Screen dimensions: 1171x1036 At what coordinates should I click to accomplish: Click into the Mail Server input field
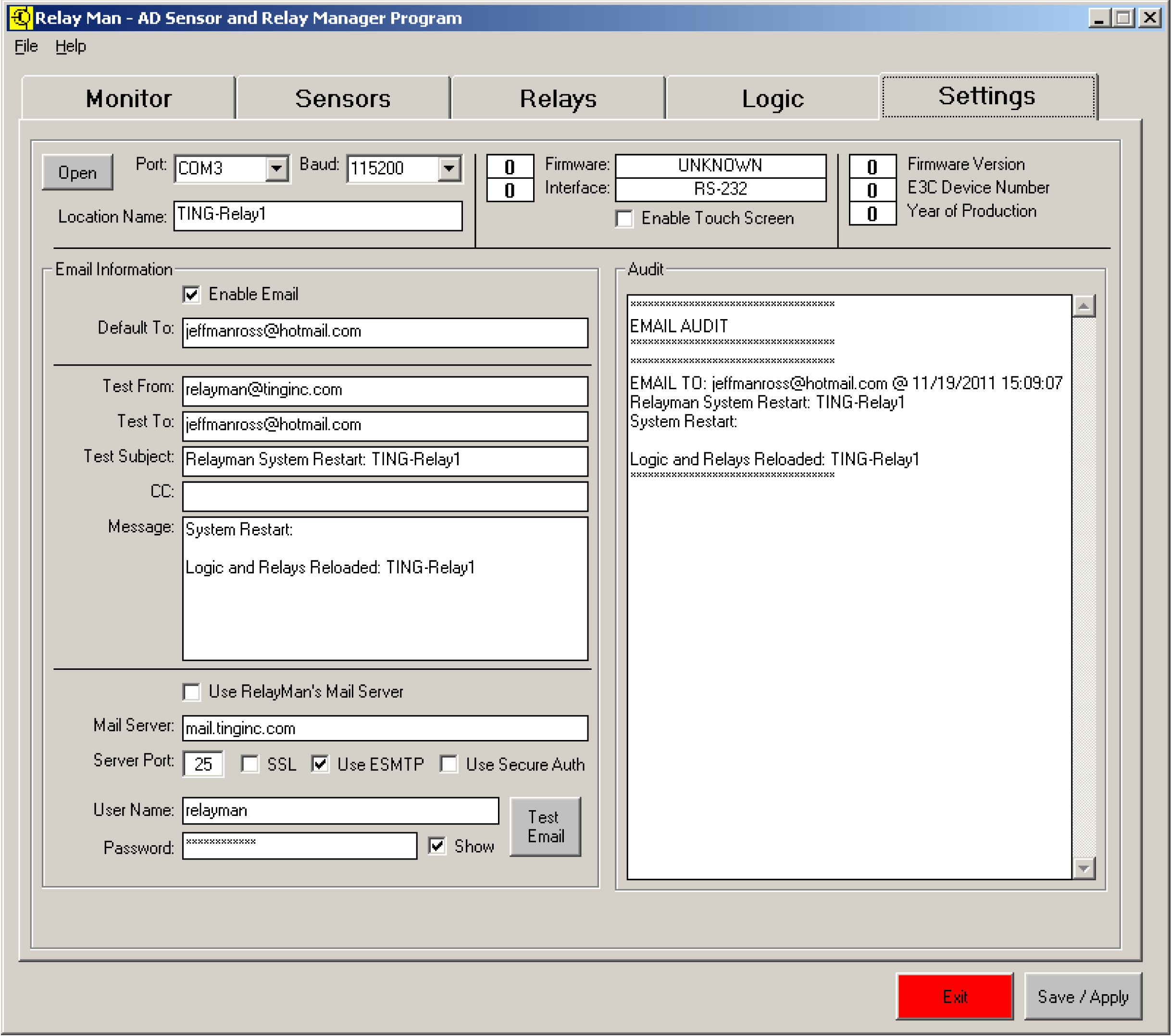coord(385,728)
